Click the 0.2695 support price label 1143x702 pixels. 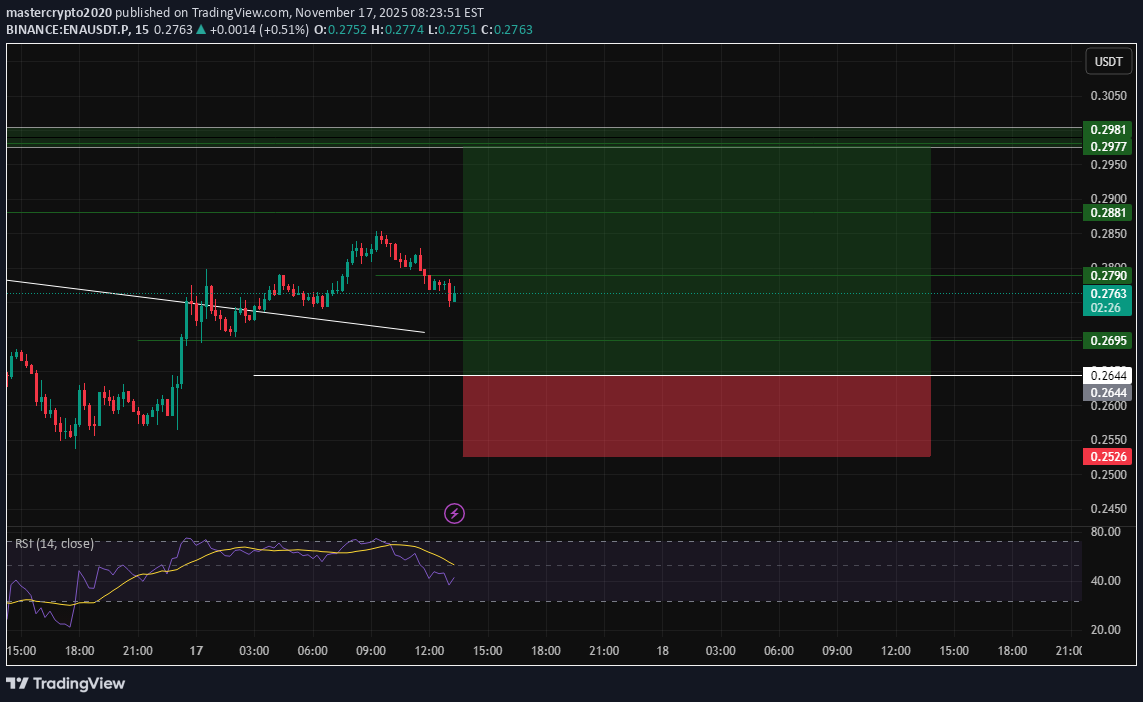pyautogui.click(x=1106, y=340)
